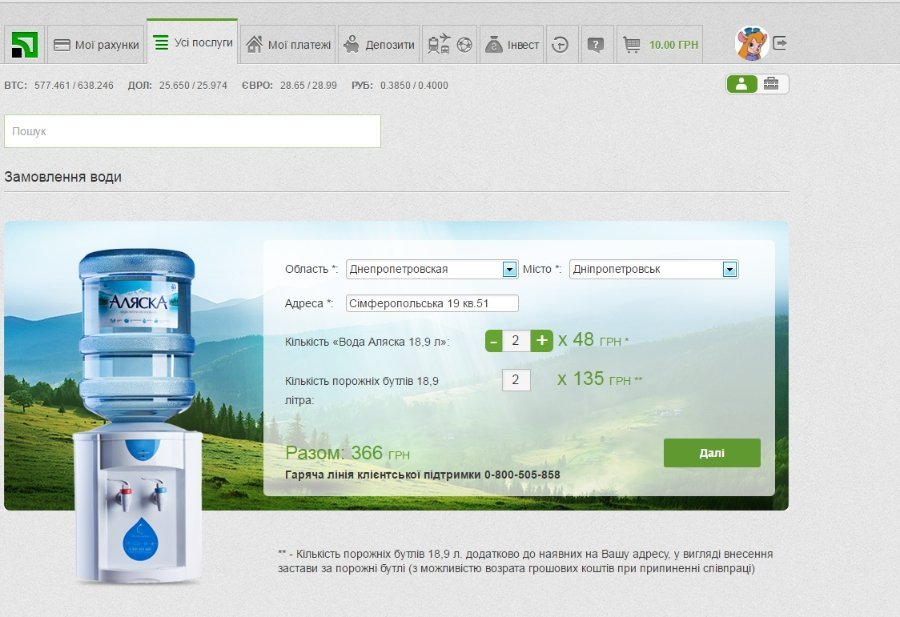Image resolution: width=900 pixels, height=617 pixels.
Task: Switch to the Мої платежі tab
Action: [x=288, y=45]
